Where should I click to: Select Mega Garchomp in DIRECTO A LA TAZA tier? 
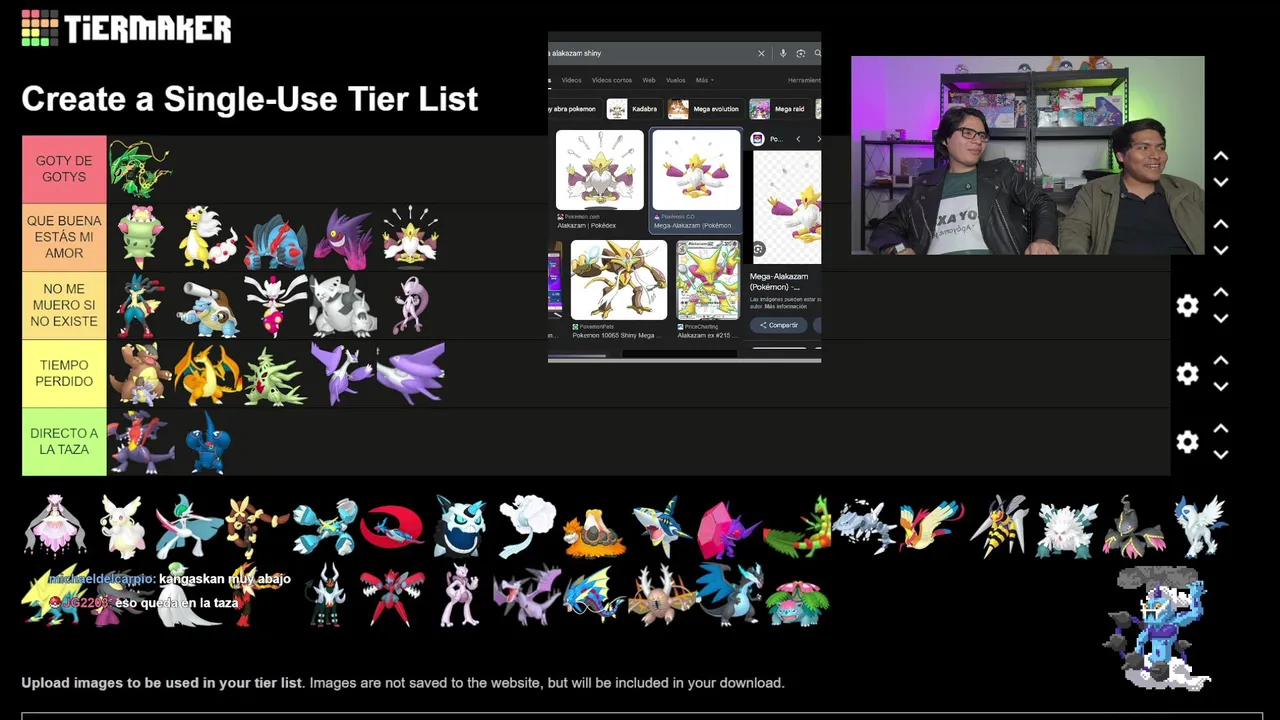(x=140, y=442)
